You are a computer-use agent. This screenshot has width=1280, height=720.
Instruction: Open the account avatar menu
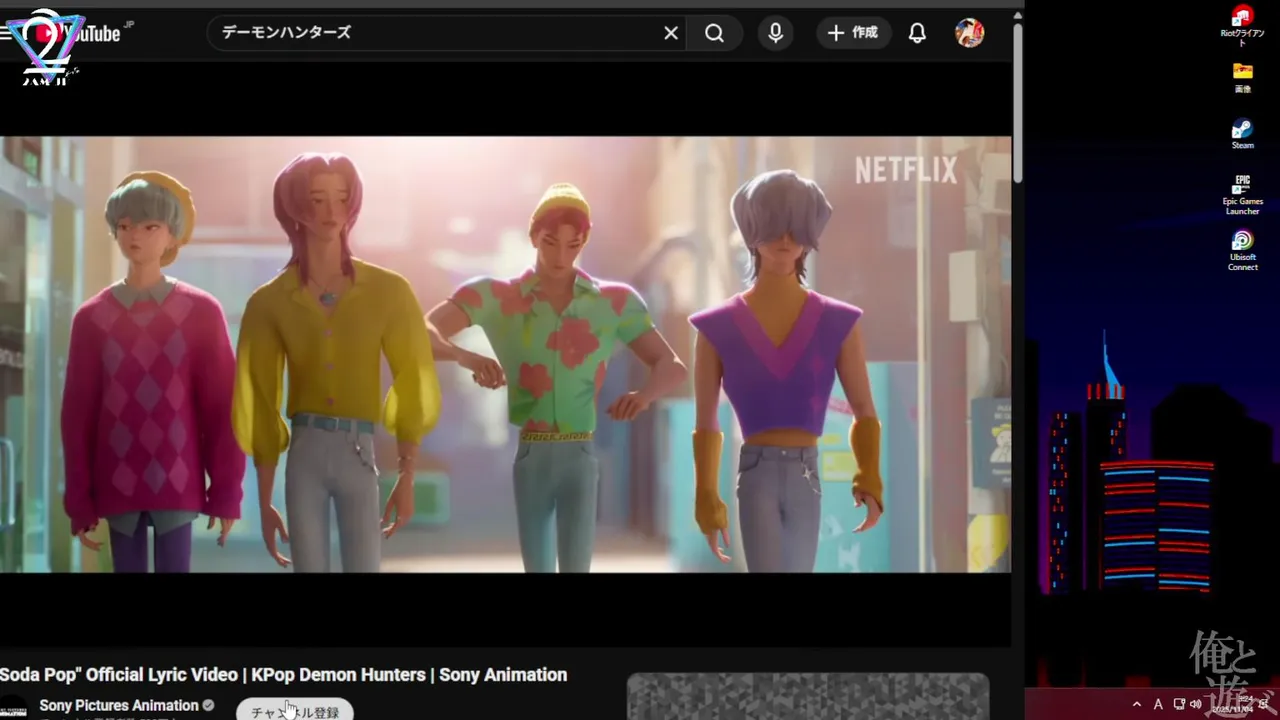click(x=969, y=33)
